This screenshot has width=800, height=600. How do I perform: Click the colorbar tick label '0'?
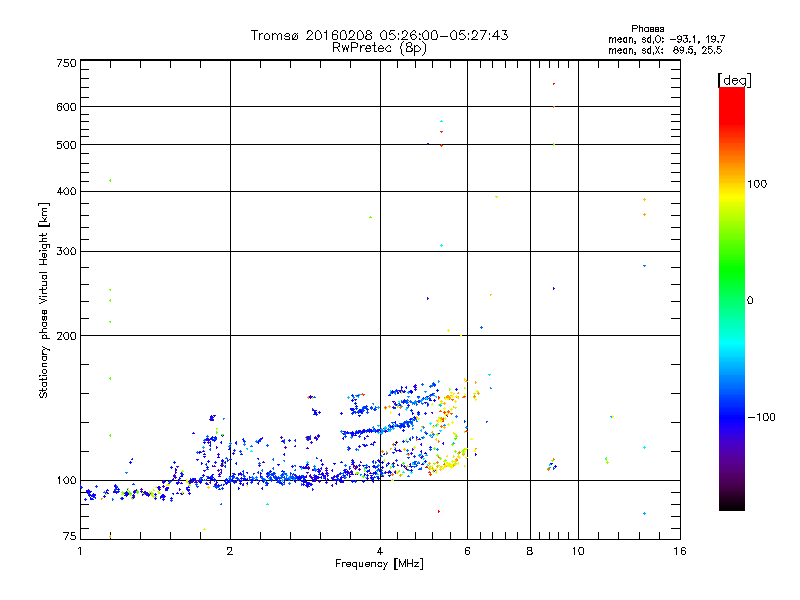click(x=749, y=301)
